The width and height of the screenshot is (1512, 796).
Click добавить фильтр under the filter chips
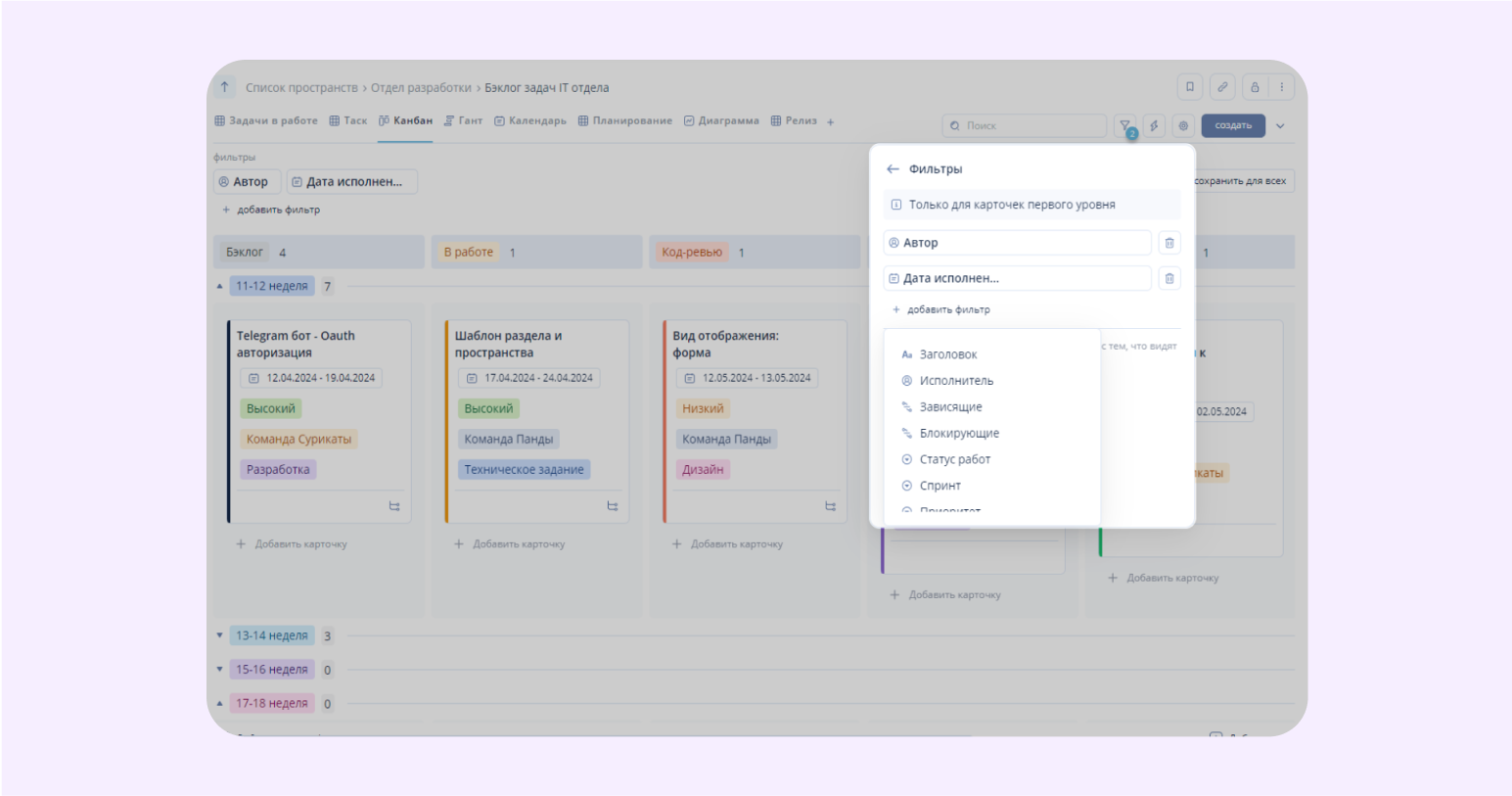tap(271, 210)
